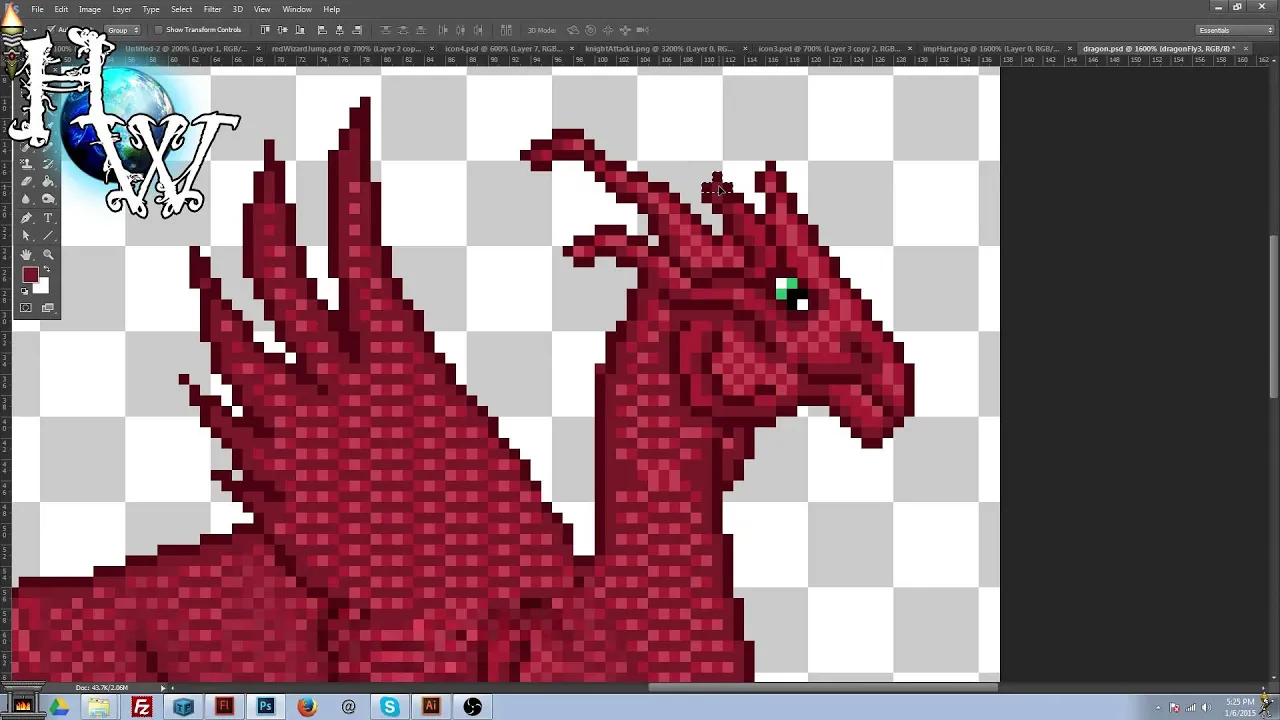Click the white background color swatch

click(x=43, y=287)
